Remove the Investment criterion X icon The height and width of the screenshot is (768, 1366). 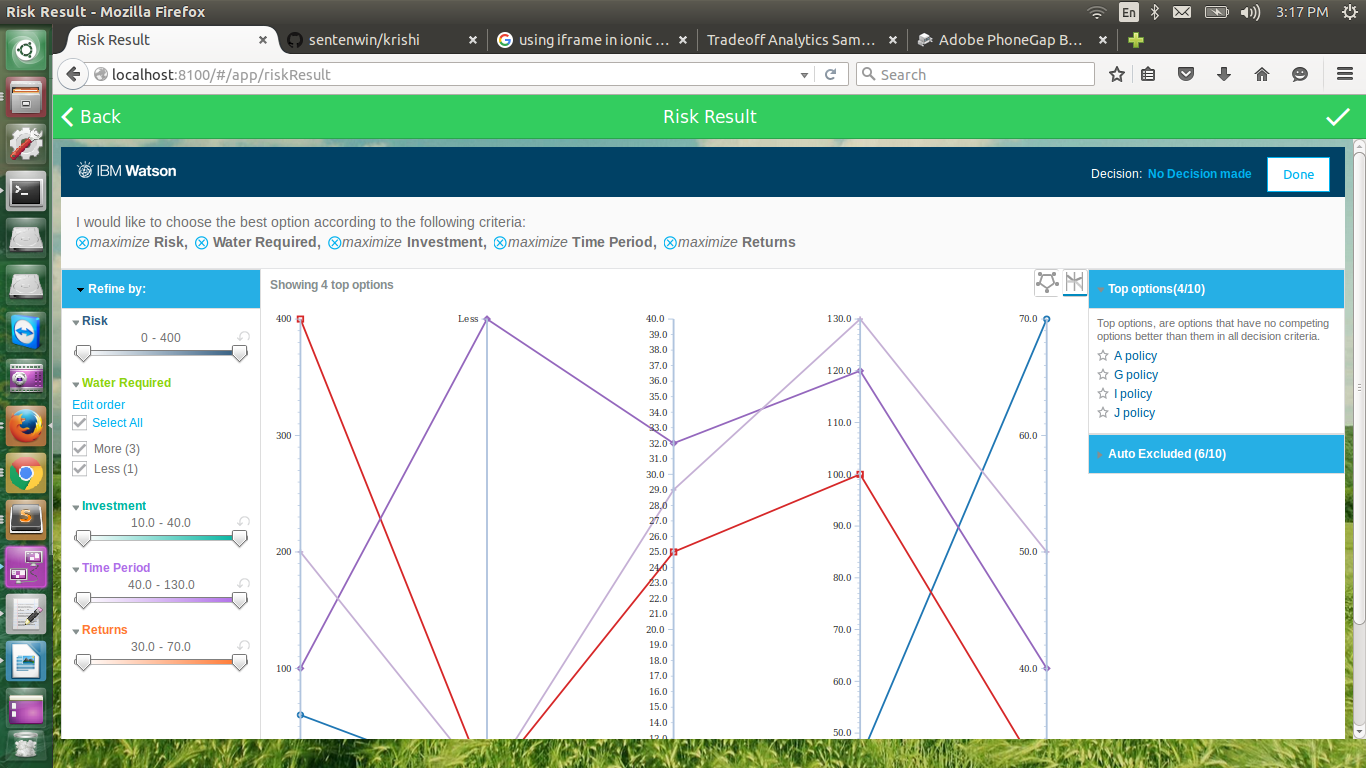coord(335,243)
